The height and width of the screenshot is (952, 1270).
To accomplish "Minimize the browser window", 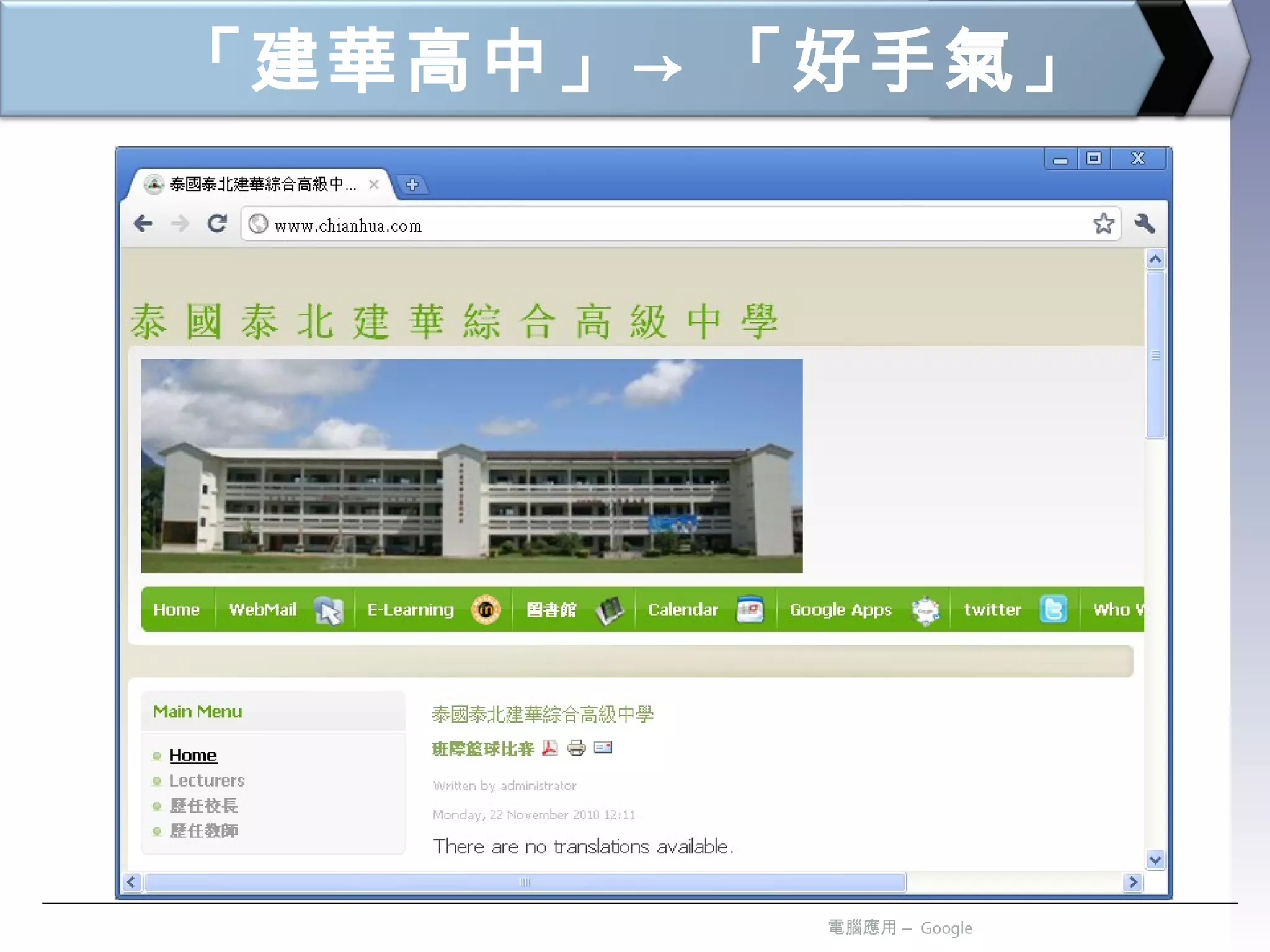I will [1060, 159].
